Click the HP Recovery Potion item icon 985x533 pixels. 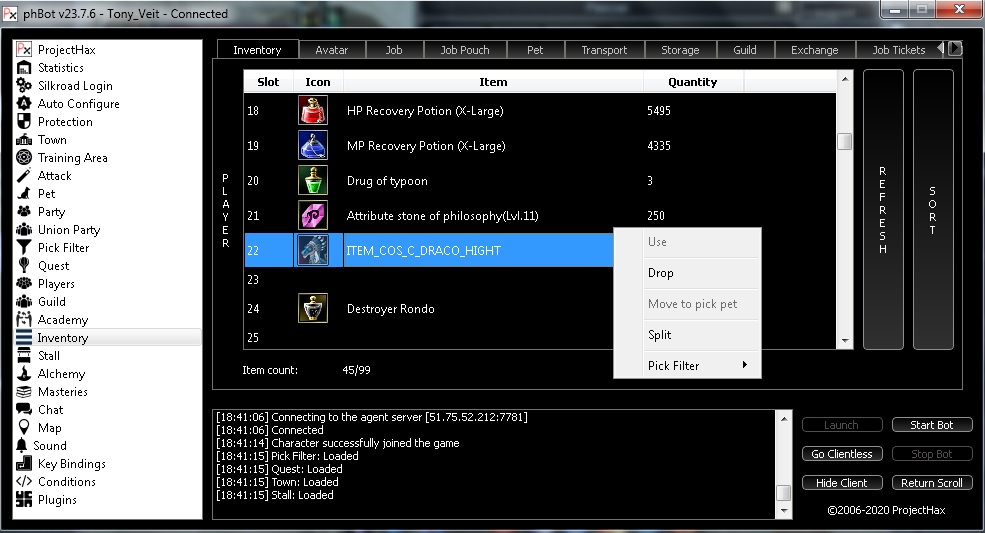313,111
